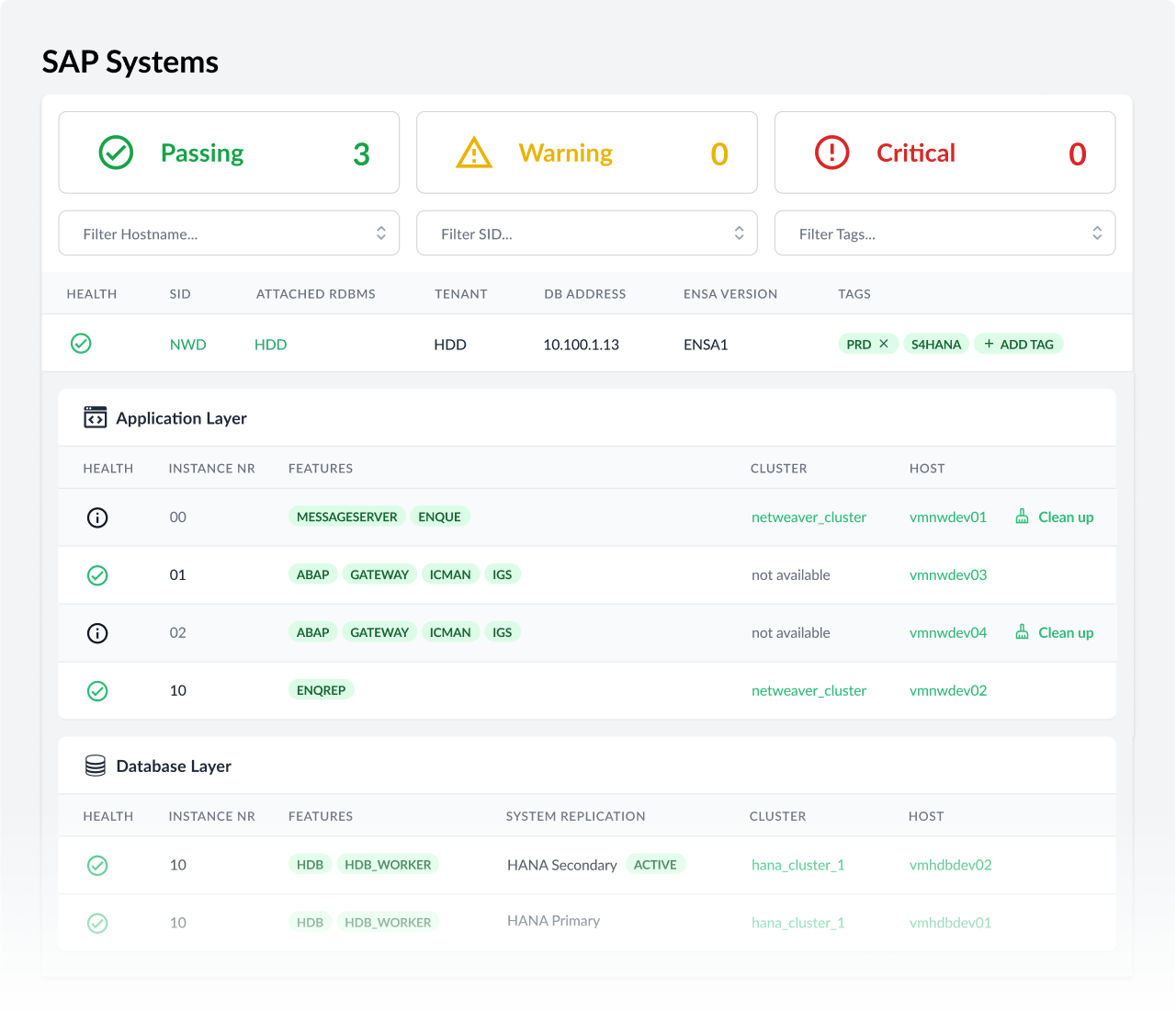Click the SAP Systems page heading

pos(130,62)
